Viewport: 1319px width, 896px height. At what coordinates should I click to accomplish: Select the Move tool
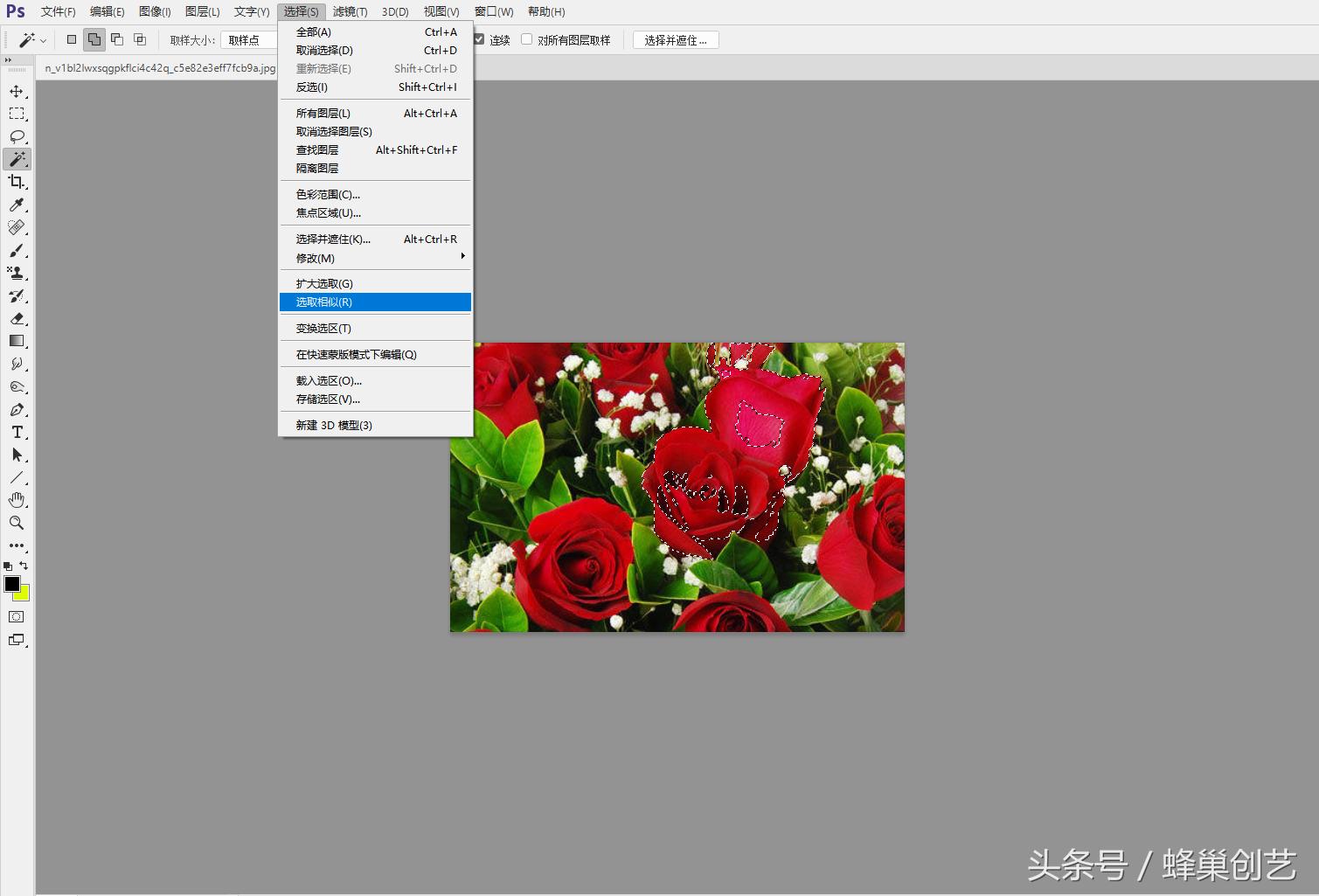point(16,91)
